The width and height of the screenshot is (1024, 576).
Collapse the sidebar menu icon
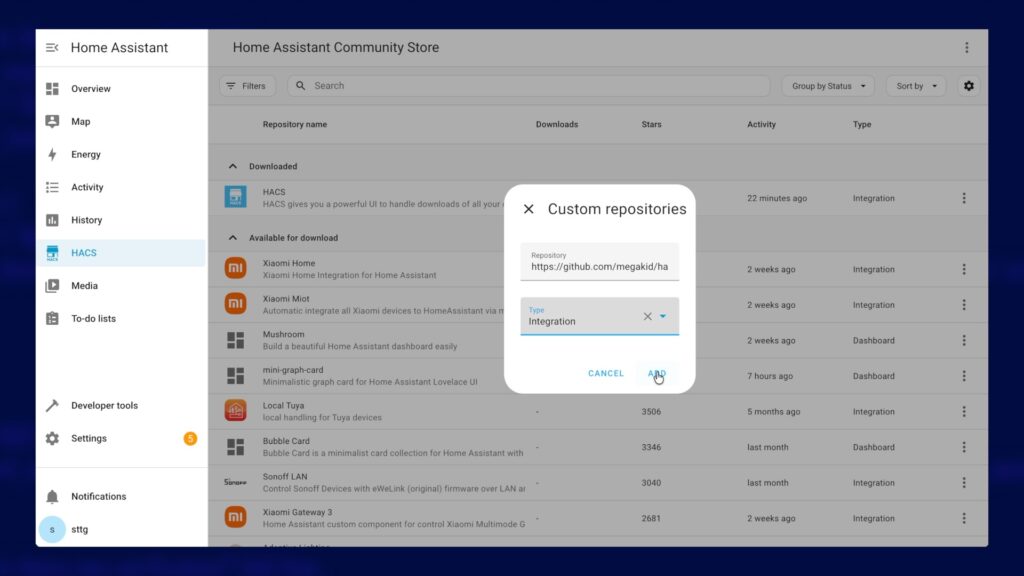pos(52,48)
